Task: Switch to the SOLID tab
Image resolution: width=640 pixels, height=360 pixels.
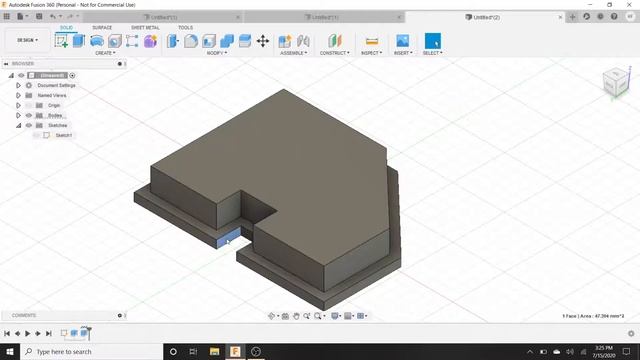Action: (x=67, y=28)
